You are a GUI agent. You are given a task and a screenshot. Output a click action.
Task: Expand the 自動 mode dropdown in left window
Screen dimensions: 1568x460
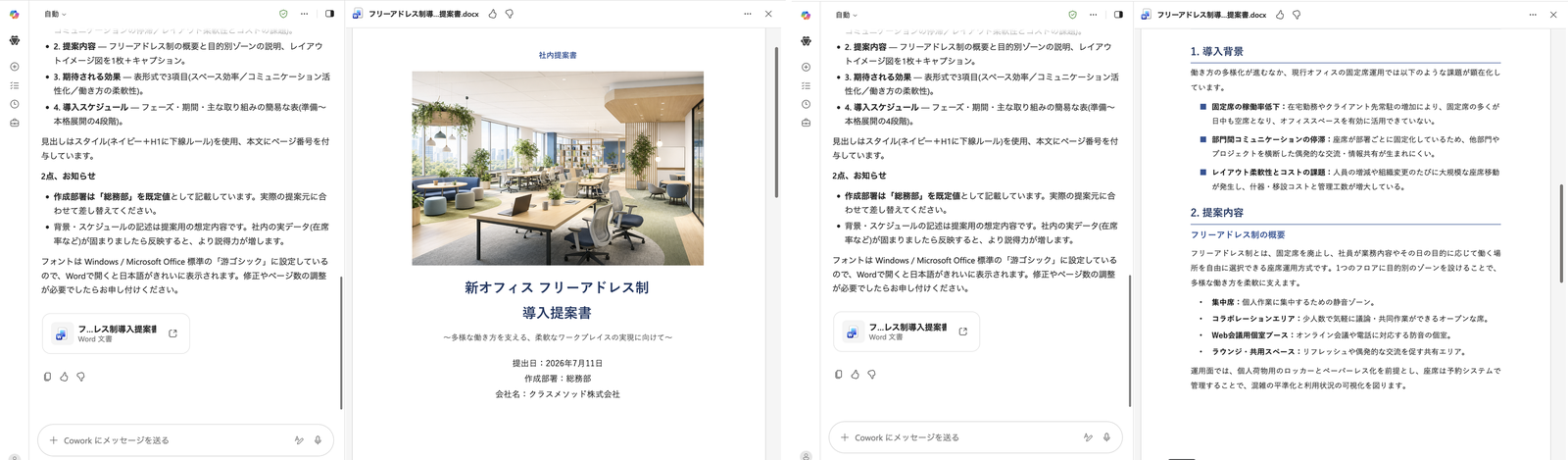coord(55,15)
